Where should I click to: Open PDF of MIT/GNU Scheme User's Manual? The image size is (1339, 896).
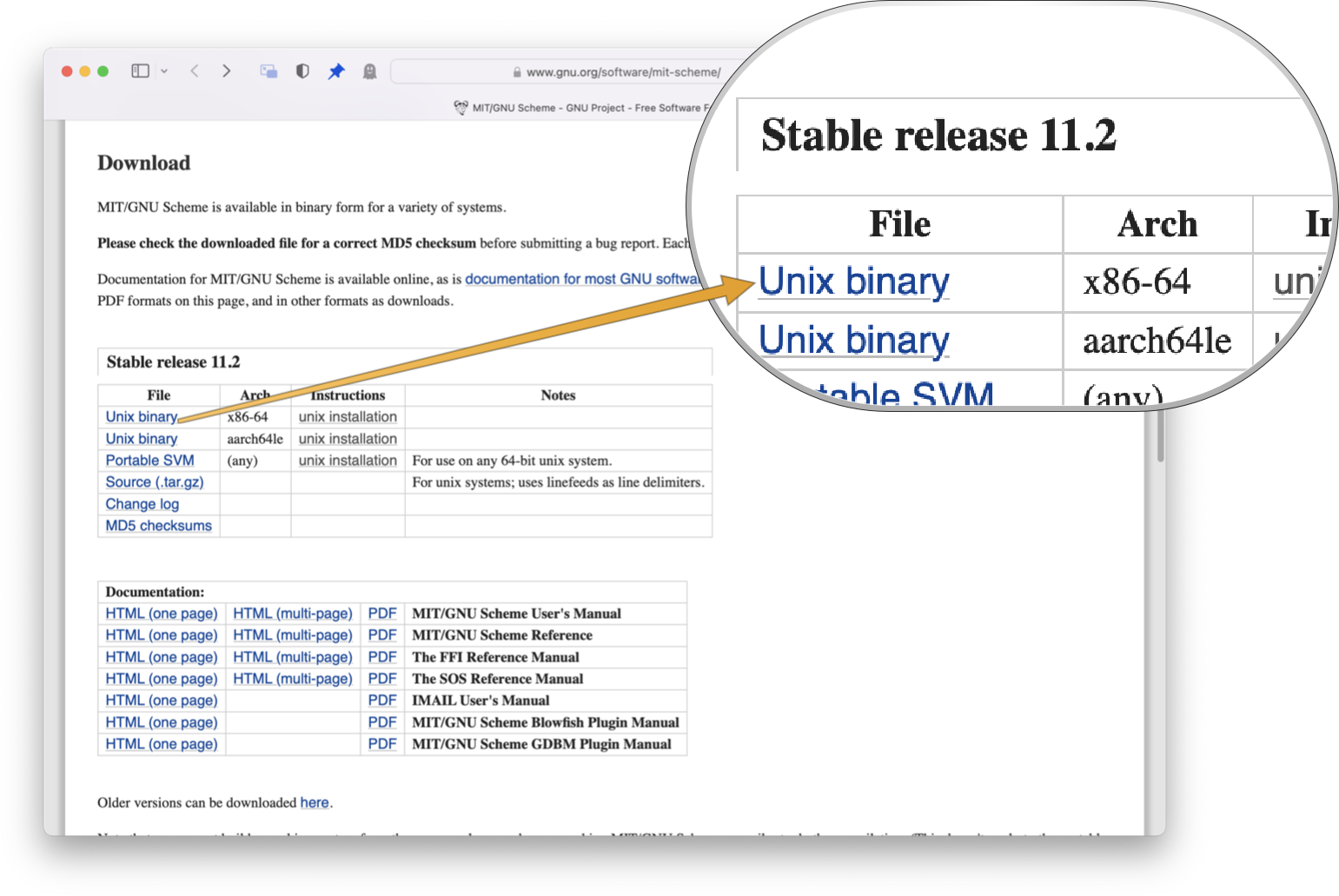coord(382,614)
